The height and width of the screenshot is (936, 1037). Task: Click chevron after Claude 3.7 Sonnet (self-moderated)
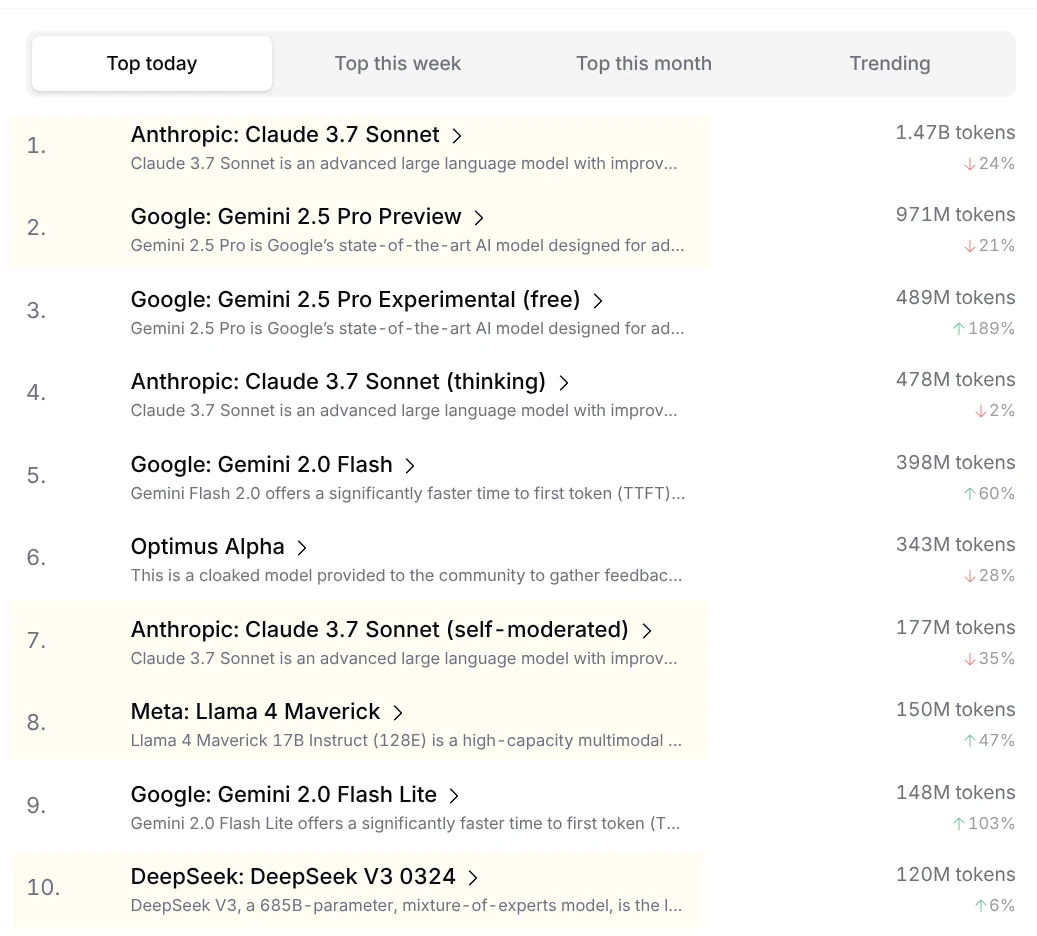[x=647, y=630]
